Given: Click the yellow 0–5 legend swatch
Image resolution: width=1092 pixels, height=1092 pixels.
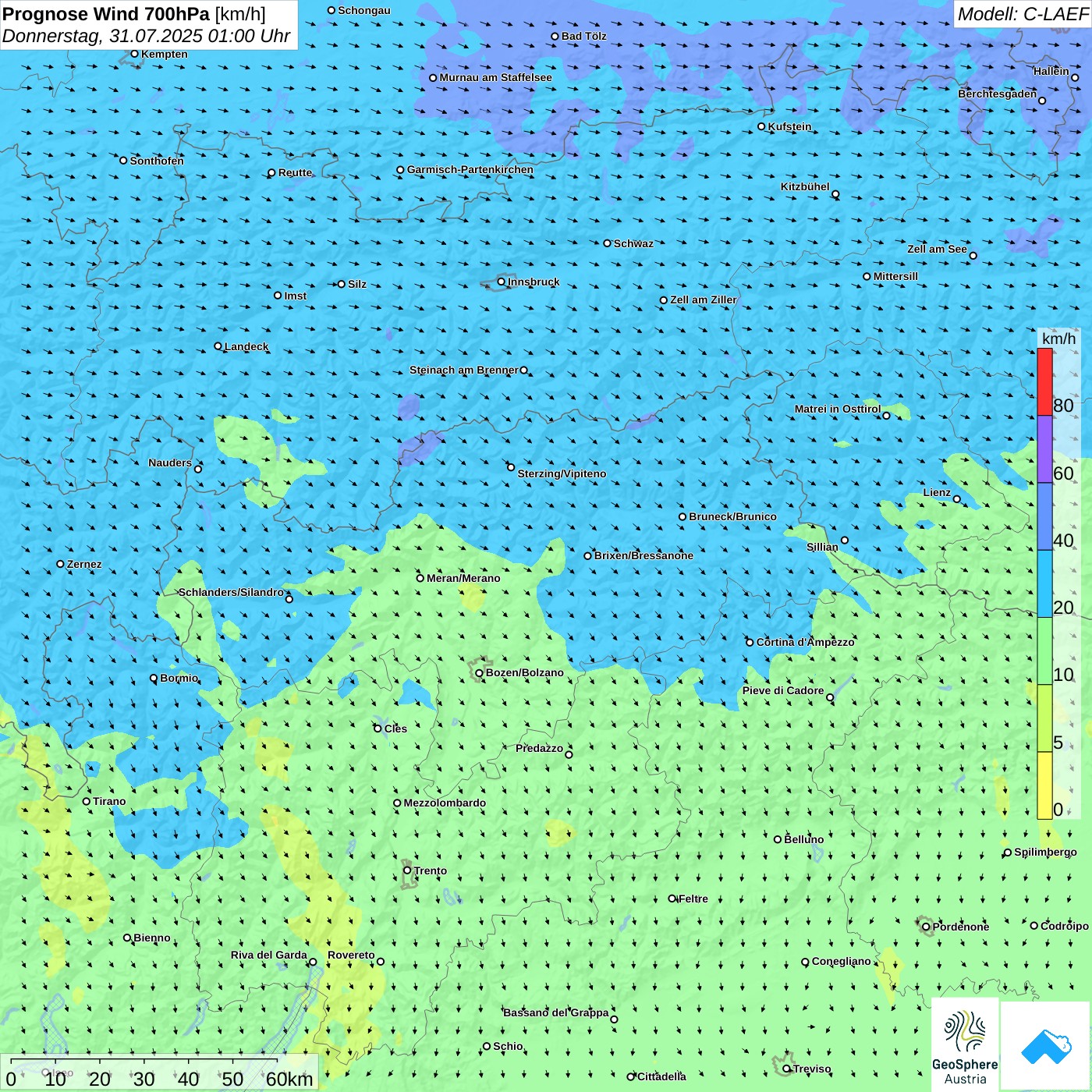Looking at the screenshot, I should (1044, 785).
